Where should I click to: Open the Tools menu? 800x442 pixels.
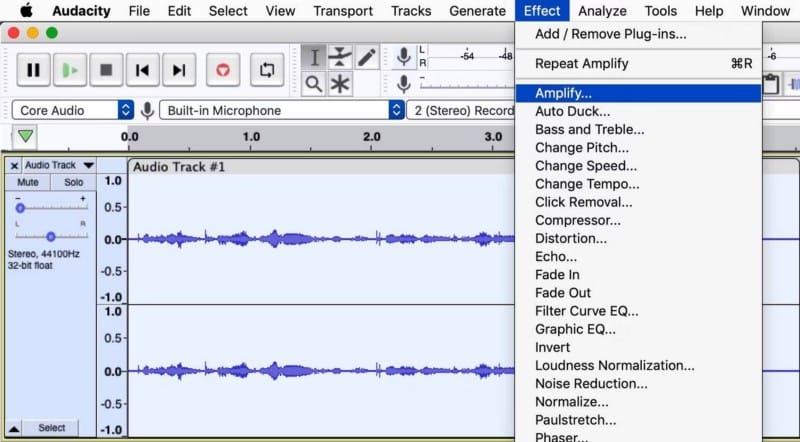661,11
